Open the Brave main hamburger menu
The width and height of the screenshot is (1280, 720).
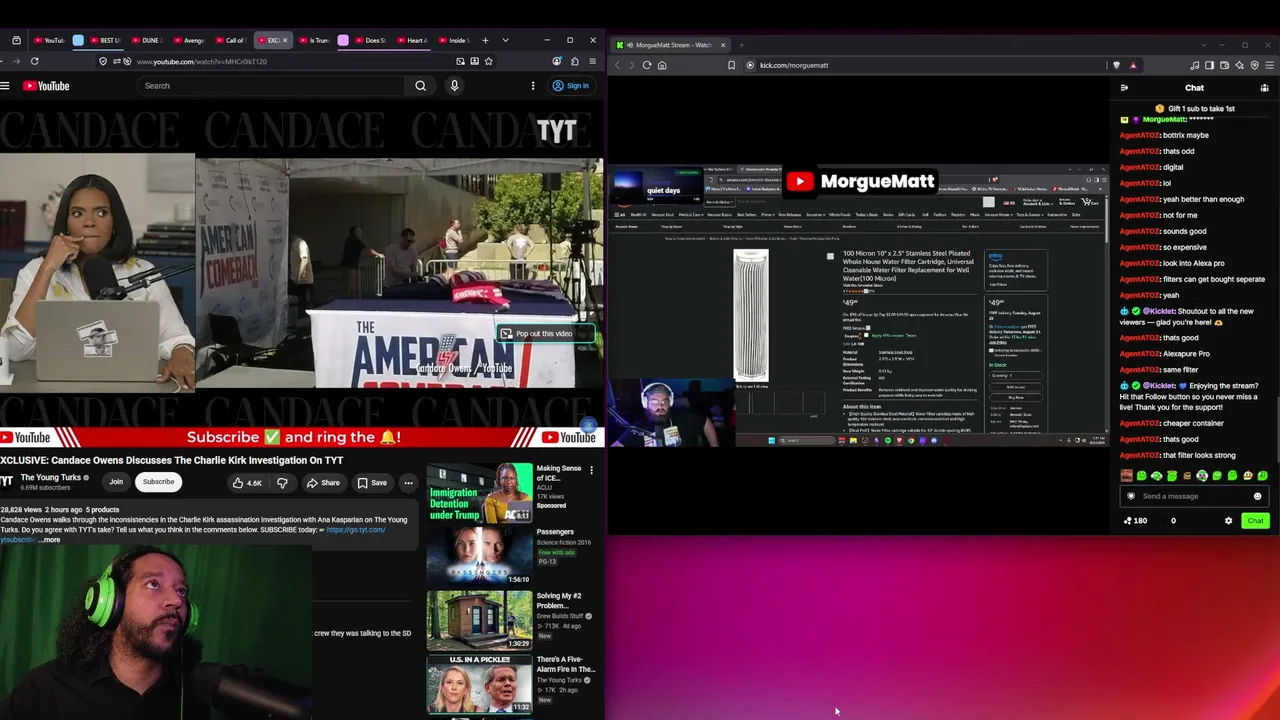[1270, 65]
